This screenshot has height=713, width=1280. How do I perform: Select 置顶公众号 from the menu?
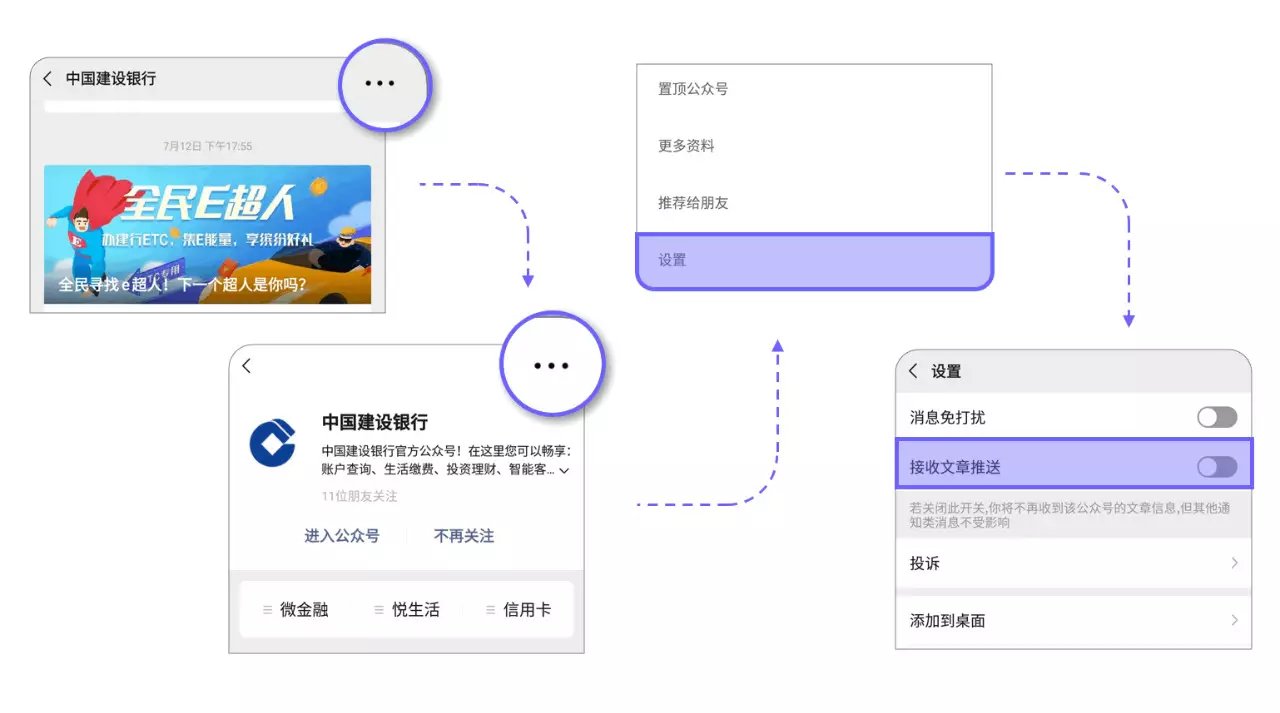814,89
